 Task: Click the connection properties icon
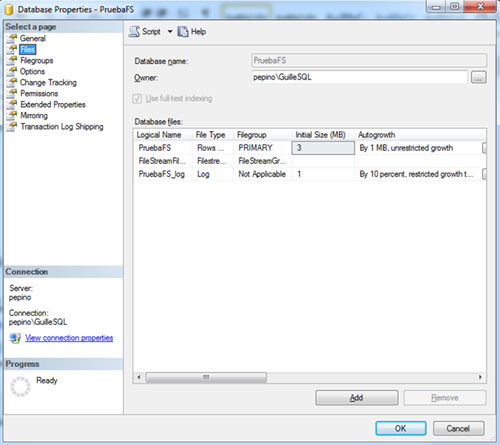[x=15, y=338]
